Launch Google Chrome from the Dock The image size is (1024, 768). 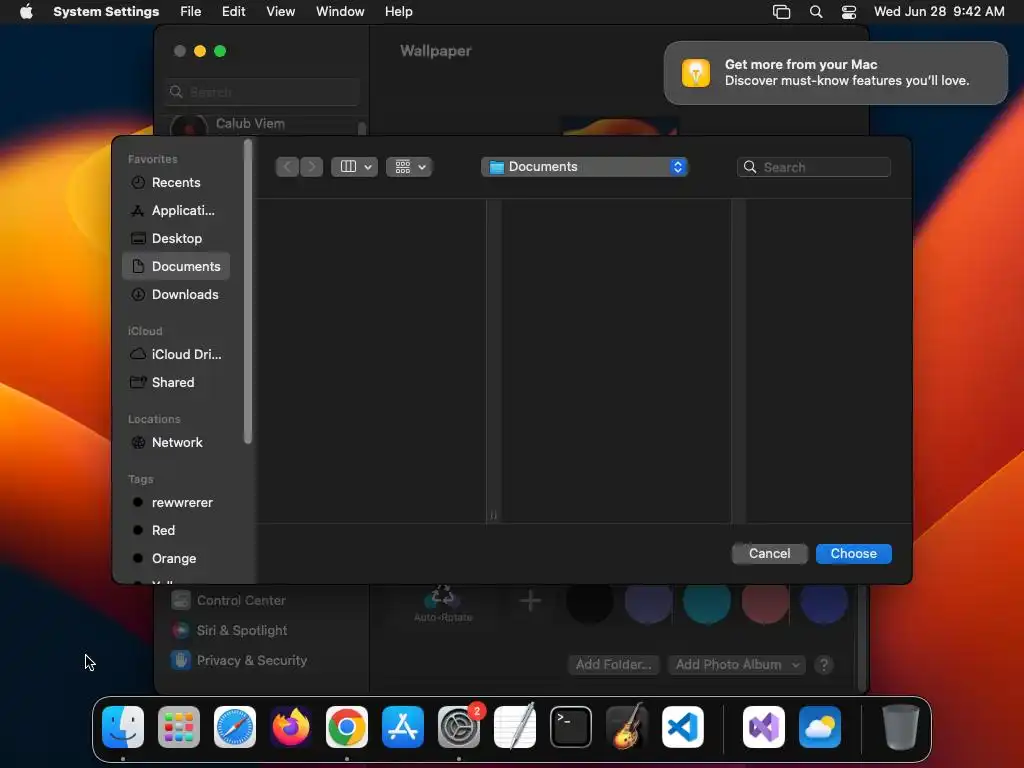click(x=347, y=727)
